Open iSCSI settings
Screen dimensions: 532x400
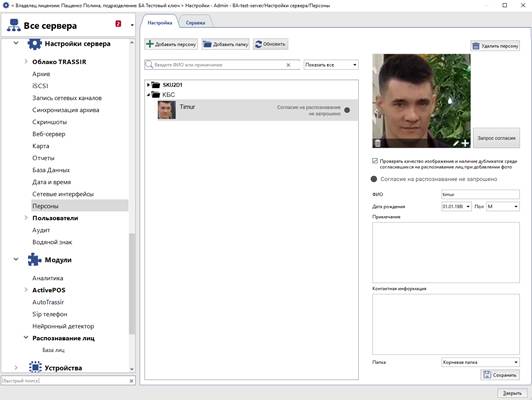tap(40, 86)
